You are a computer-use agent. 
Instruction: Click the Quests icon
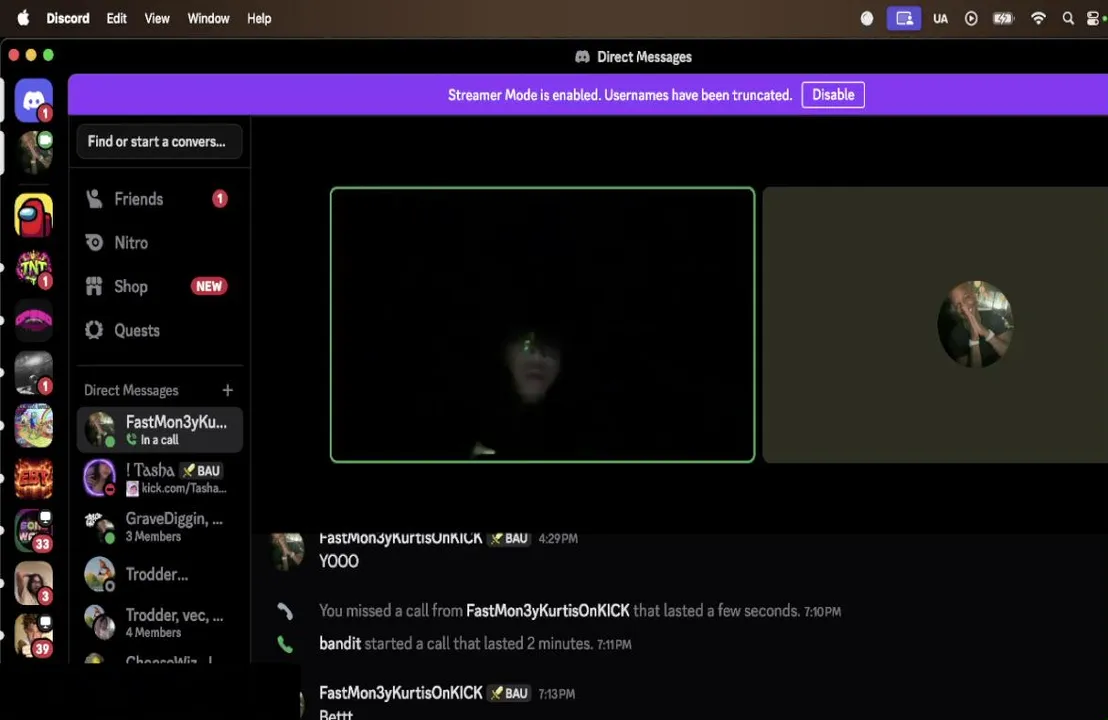point(94,330)
